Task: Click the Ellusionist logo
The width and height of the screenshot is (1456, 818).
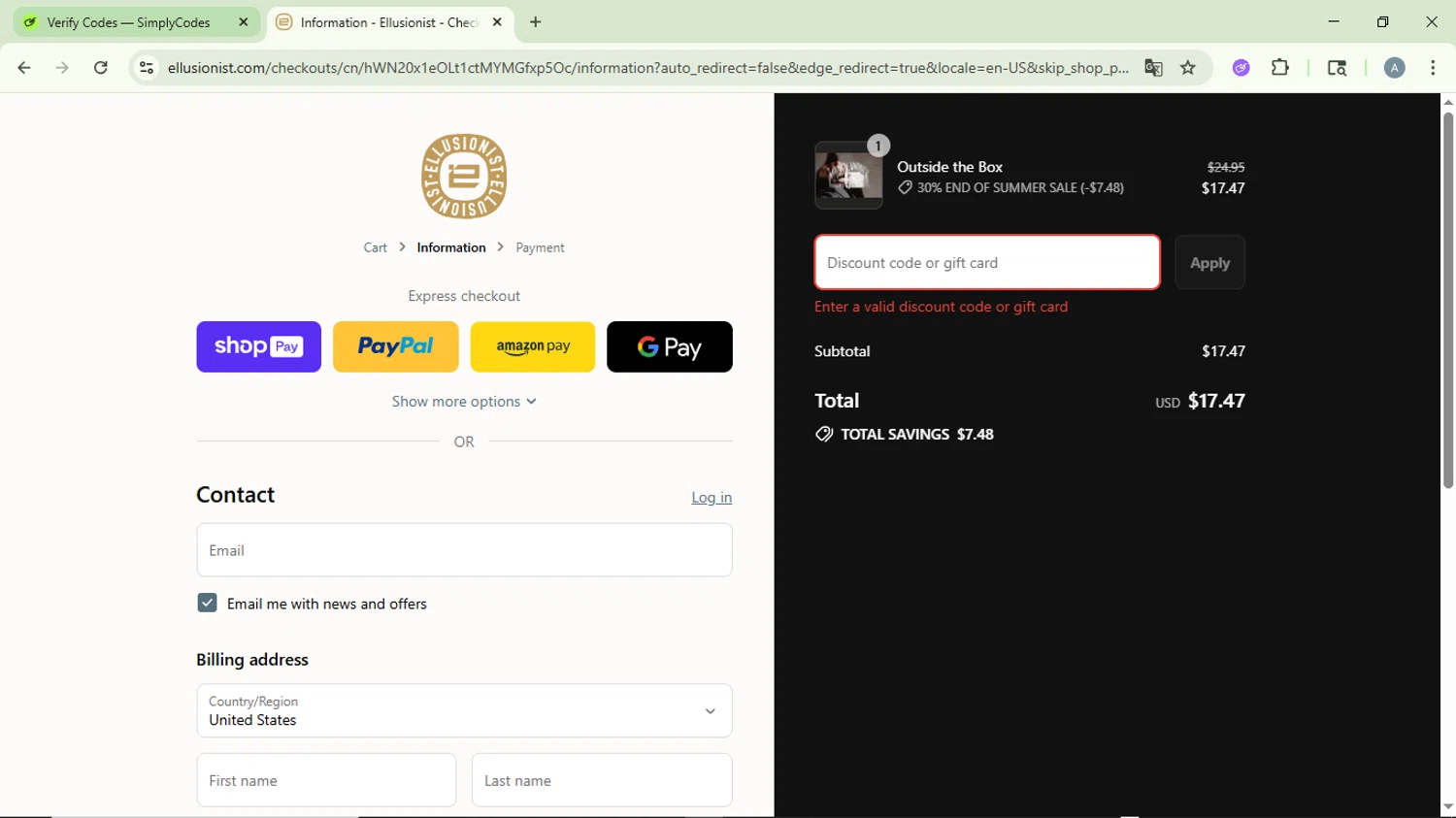Action: point(464,177)
